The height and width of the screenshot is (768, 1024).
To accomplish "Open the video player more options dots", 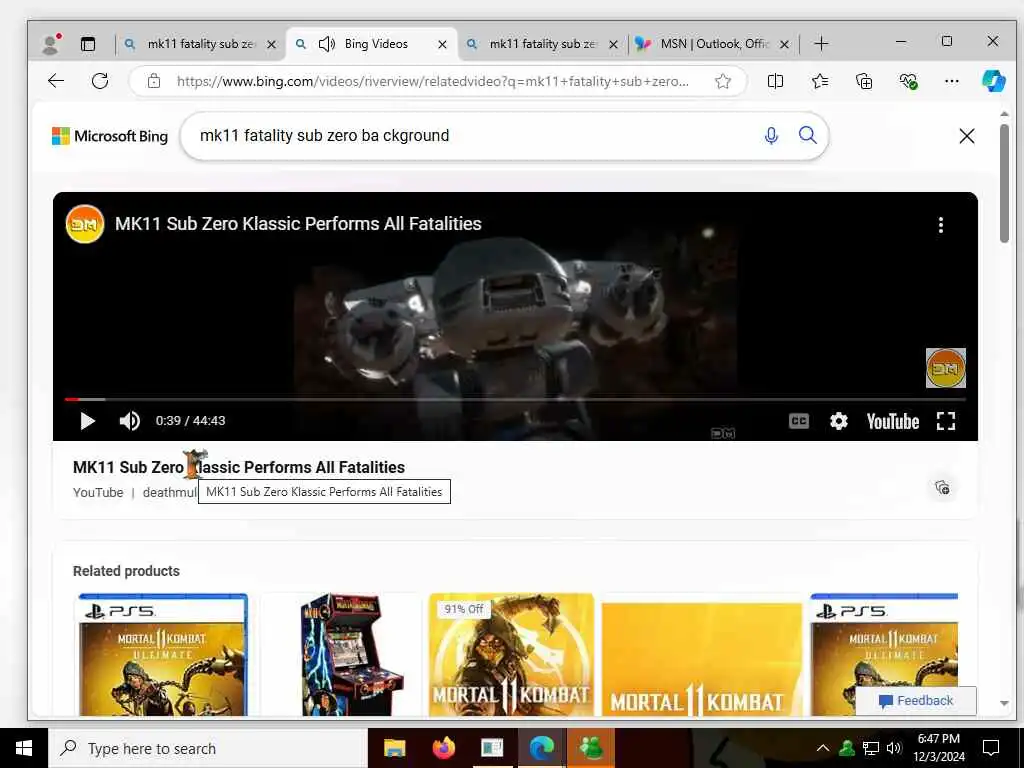I will (940, 225).
